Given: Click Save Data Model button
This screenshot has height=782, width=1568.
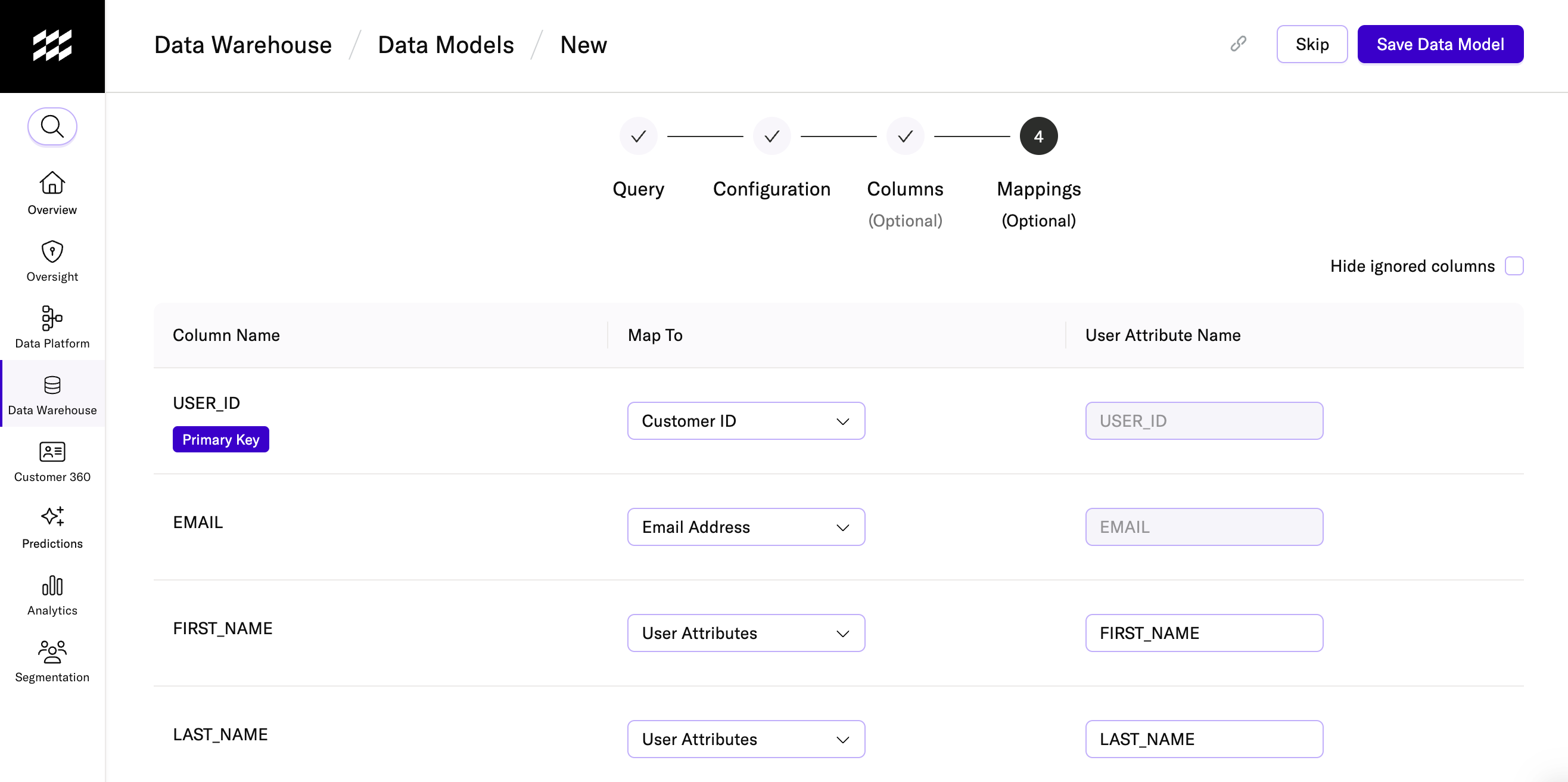Looking at the screenshot, I should tap(1439, 44).
